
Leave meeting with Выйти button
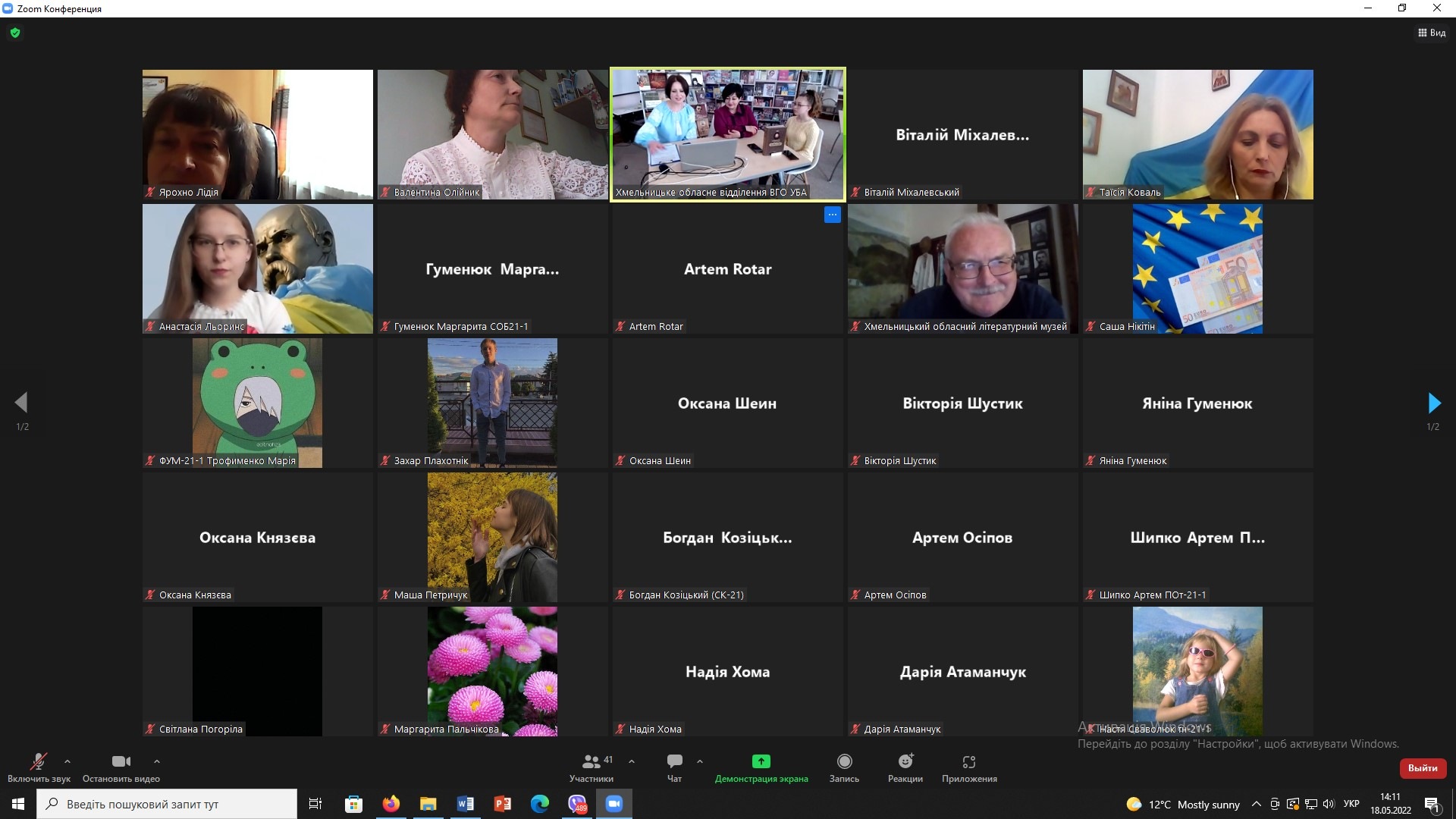(1423, 768)
